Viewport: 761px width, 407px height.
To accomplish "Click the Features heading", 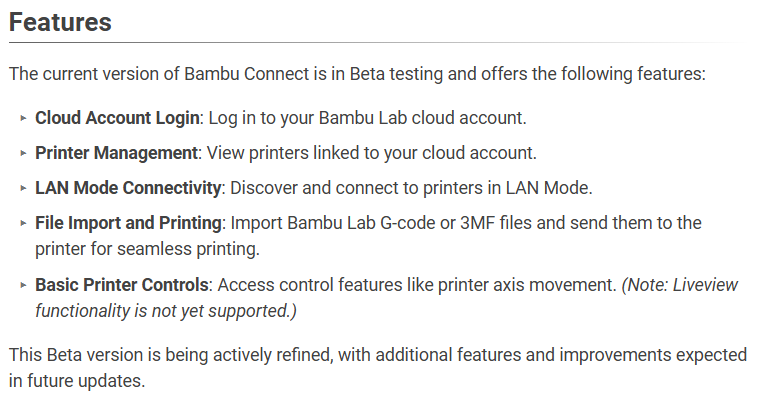I will pyautogui.click(x=60, y=22).
